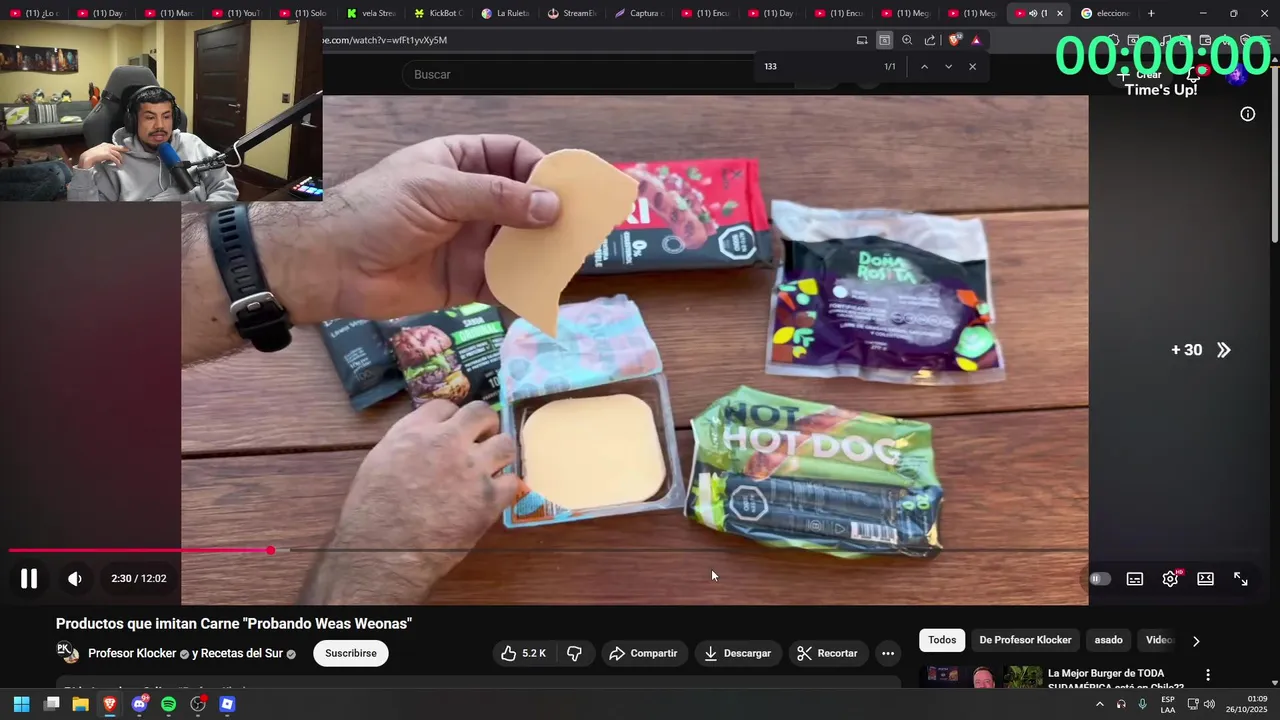Click the Crear create button
Screen dimensions: 1280x720
pyautogui.click(x=1140, y=74)
